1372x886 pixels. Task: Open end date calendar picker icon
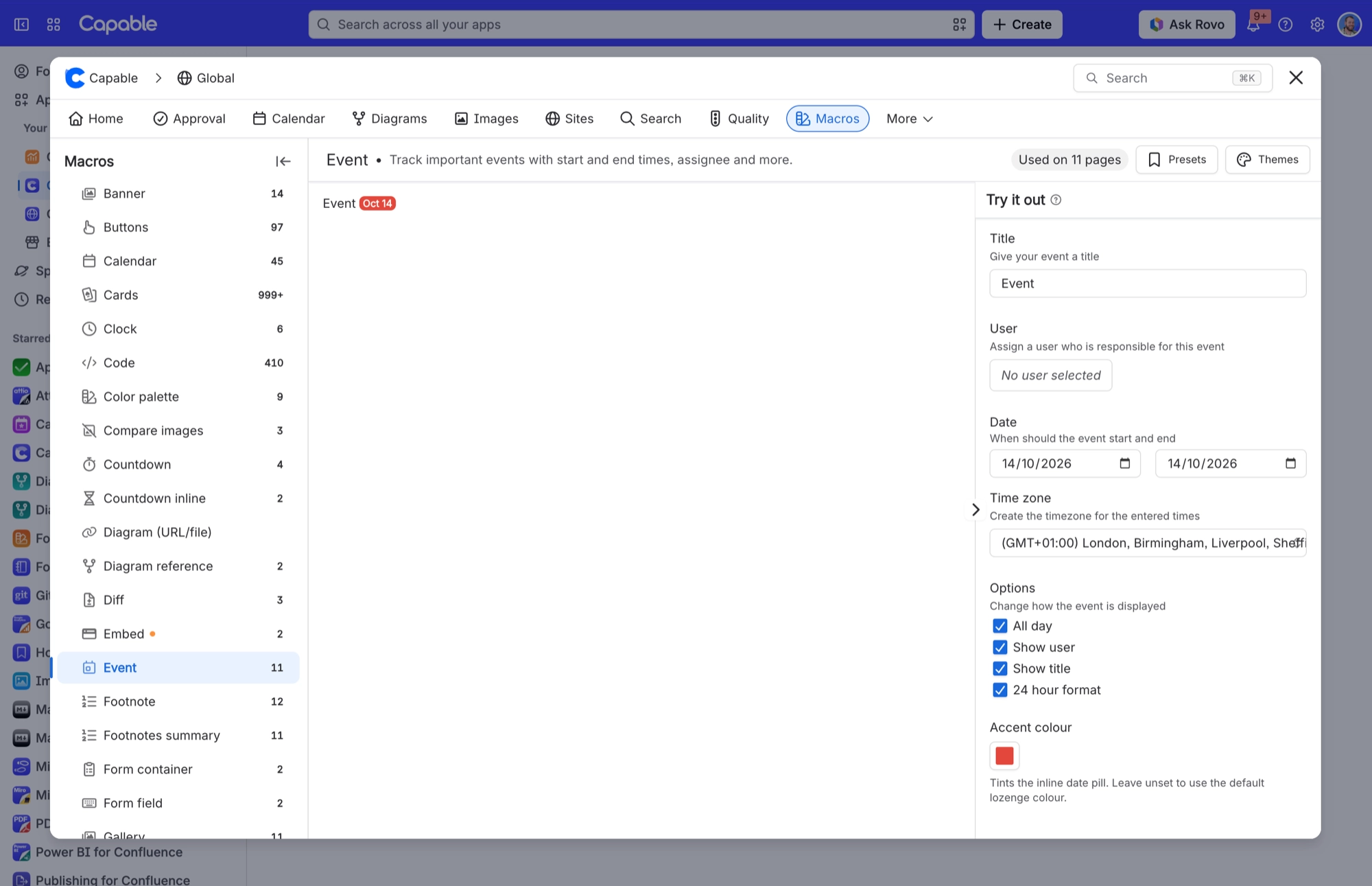pos(1290,463)
